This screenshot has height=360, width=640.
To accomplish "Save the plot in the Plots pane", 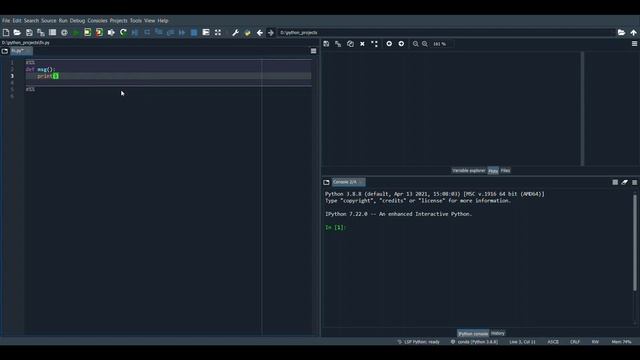I will pyautogui.click(x=326, y=44).
